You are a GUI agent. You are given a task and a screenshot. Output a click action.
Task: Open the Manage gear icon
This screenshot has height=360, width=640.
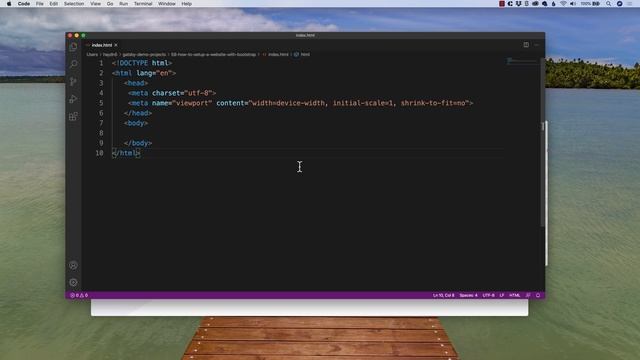73,282
